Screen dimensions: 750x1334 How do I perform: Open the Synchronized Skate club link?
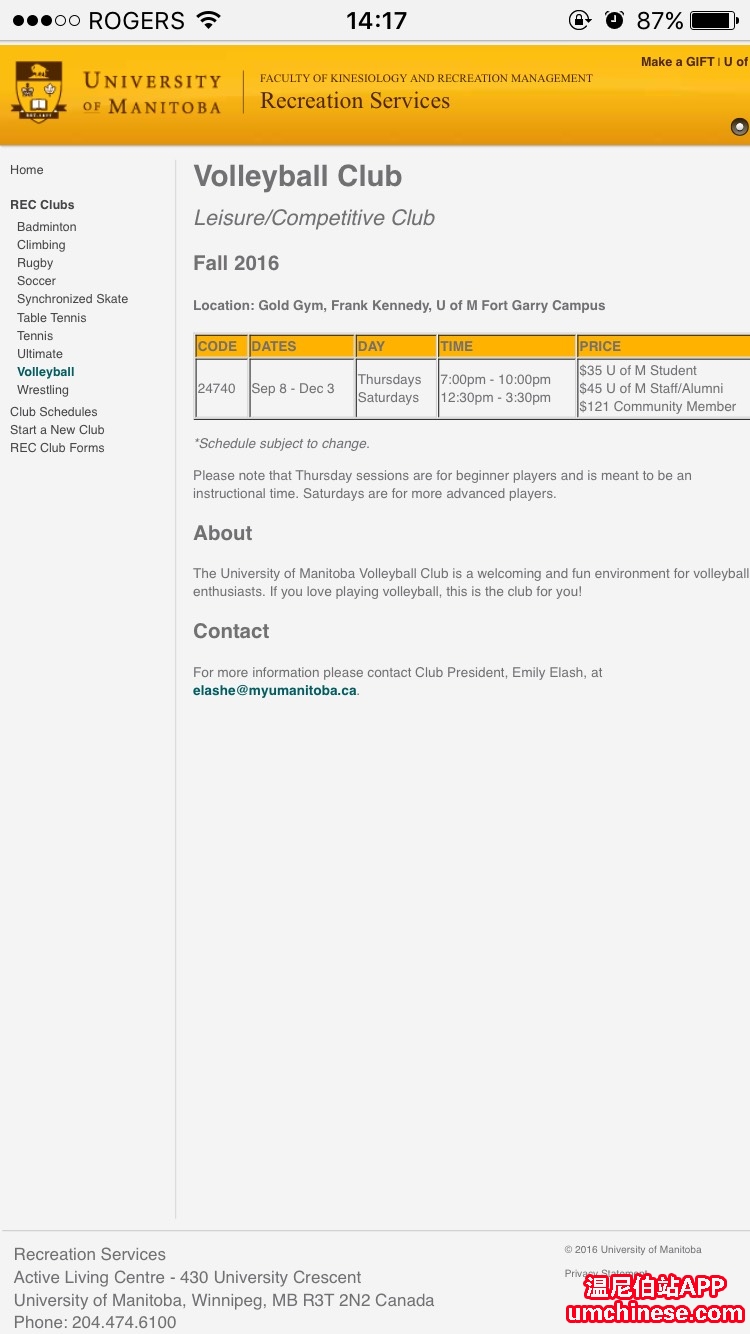coord(72,299)
